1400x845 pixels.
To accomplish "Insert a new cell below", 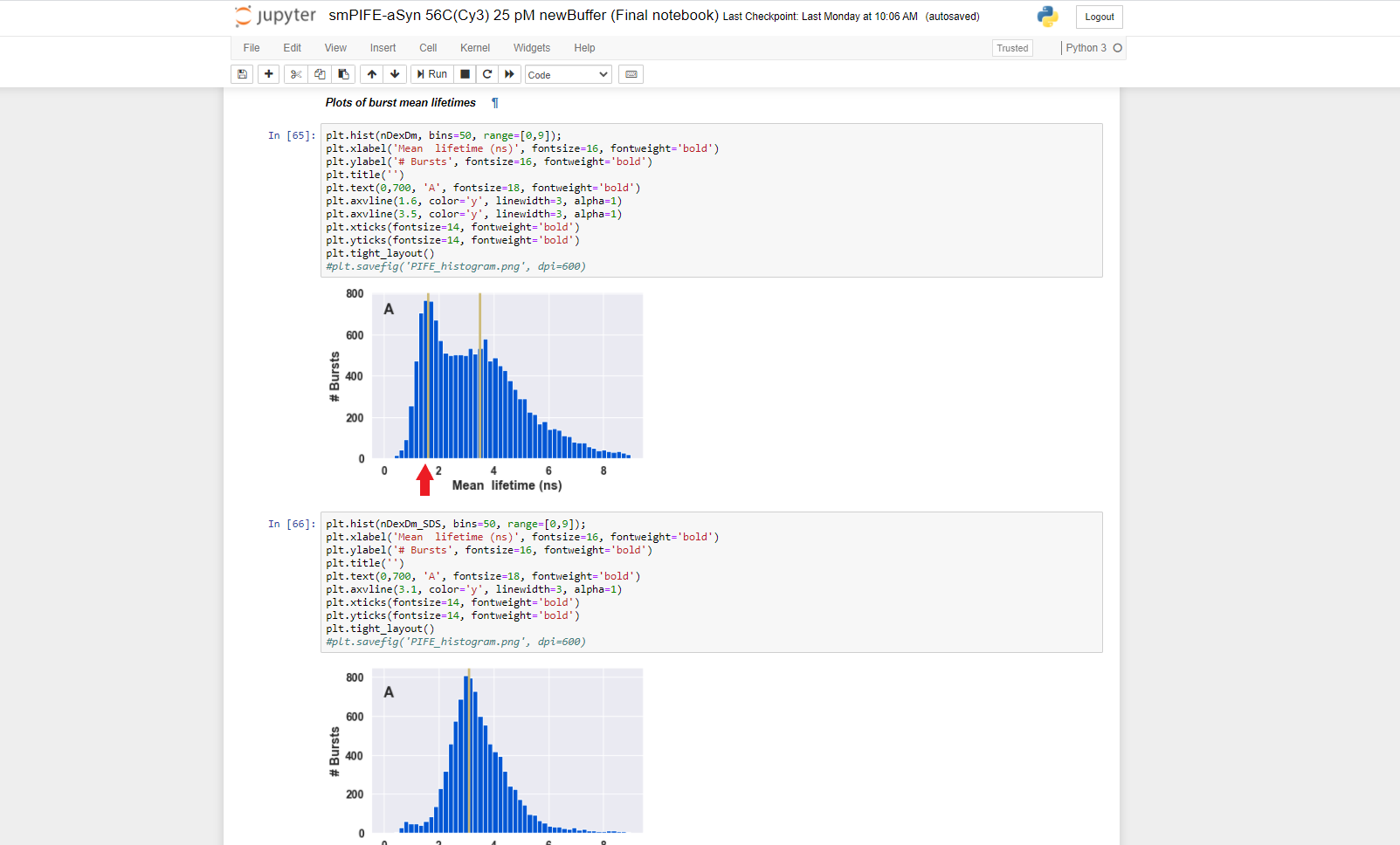I will click(x=269, y=74).
